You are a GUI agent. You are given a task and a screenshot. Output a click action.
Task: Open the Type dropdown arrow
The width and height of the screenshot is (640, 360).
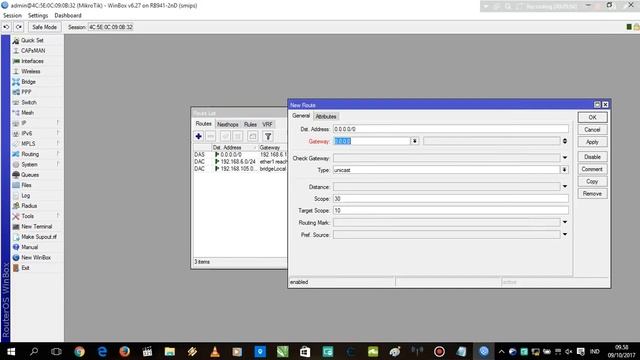tap(564, 169)
